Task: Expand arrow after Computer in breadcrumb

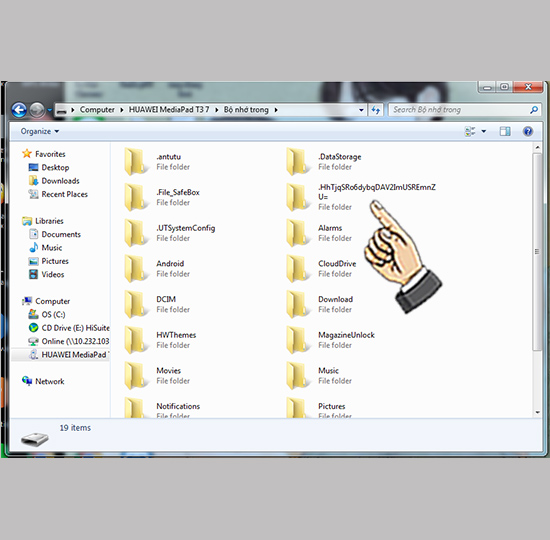Action: (121, 110)
